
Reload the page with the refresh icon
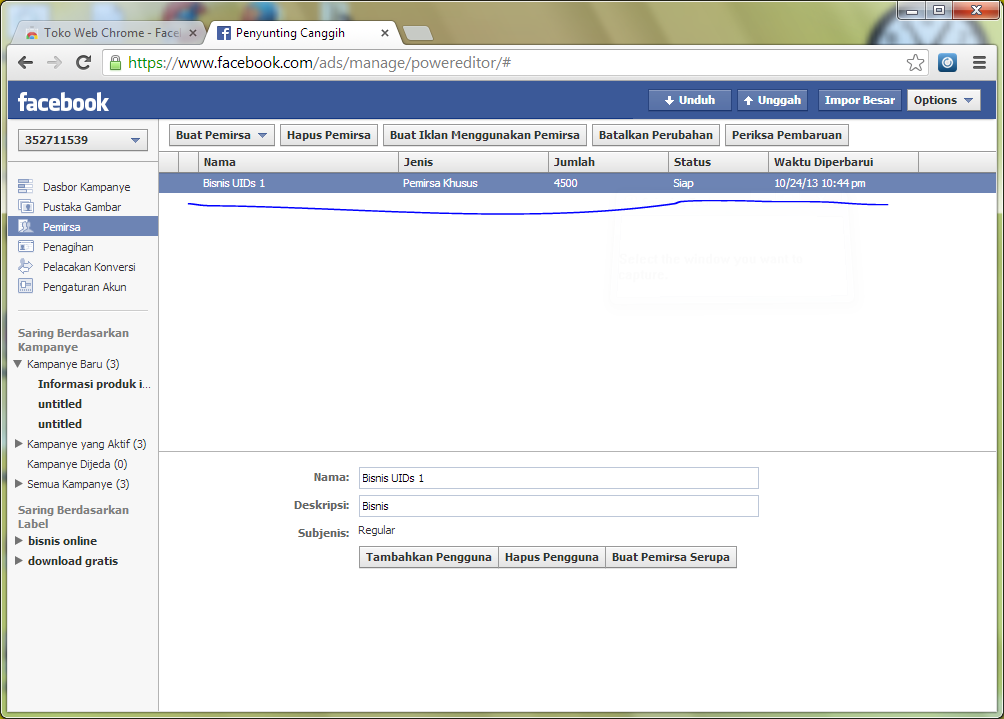[x=83, y=63]
